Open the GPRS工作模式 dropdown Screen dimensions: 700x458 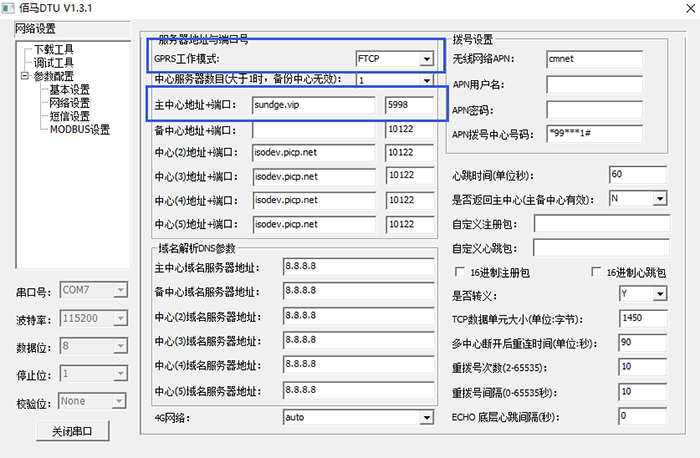(x=427, y=60)
